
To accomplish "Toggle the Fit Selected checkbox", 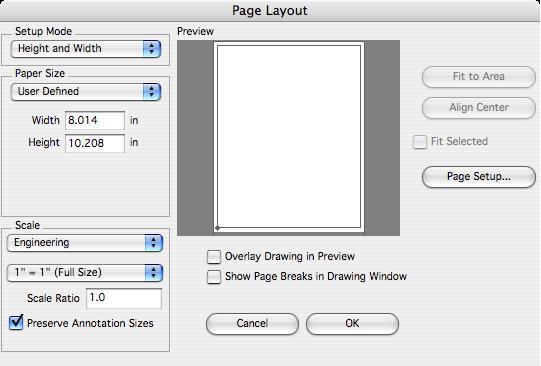I will [420, 142].
